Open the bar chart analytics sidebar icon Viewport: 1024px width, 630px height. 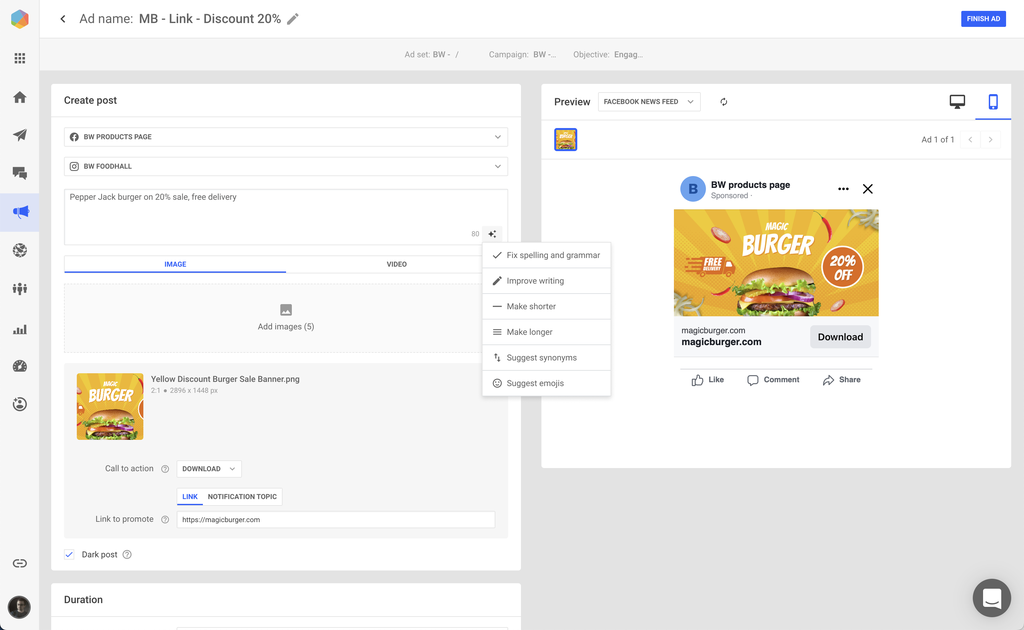[20, 329]
